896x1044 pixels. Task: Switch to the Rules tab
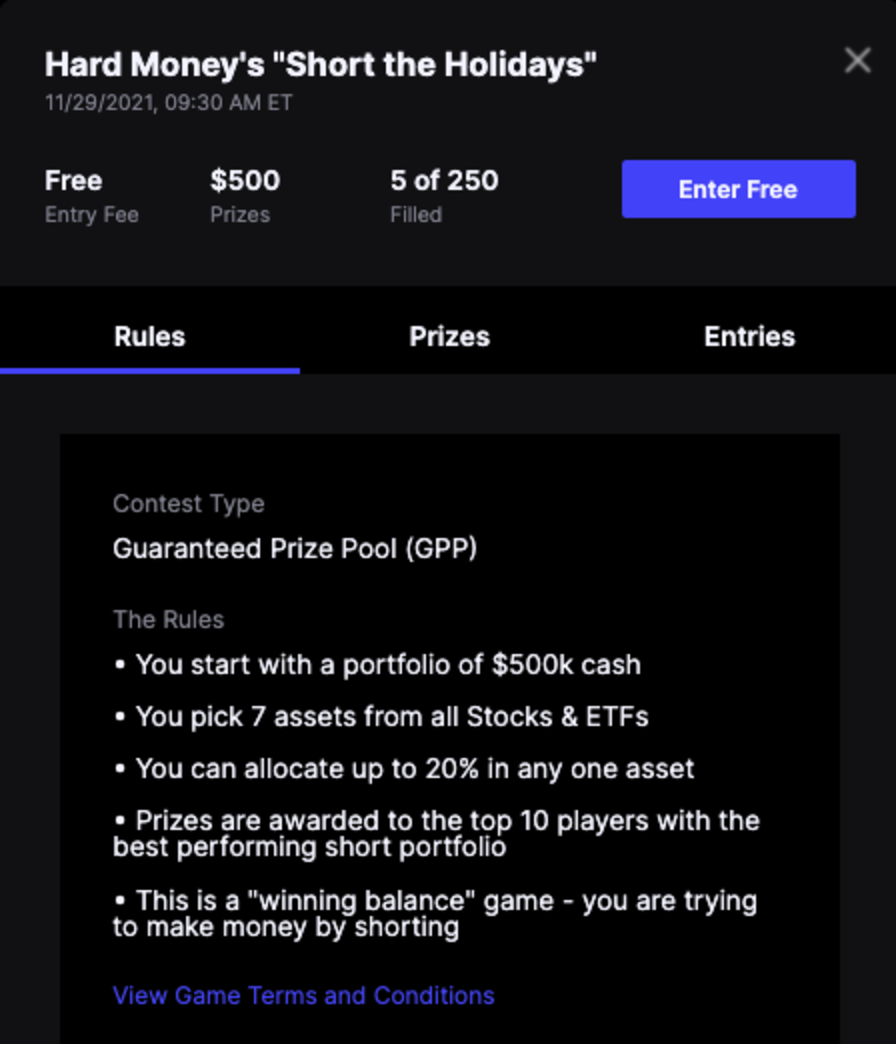click(x=150, y=337)
